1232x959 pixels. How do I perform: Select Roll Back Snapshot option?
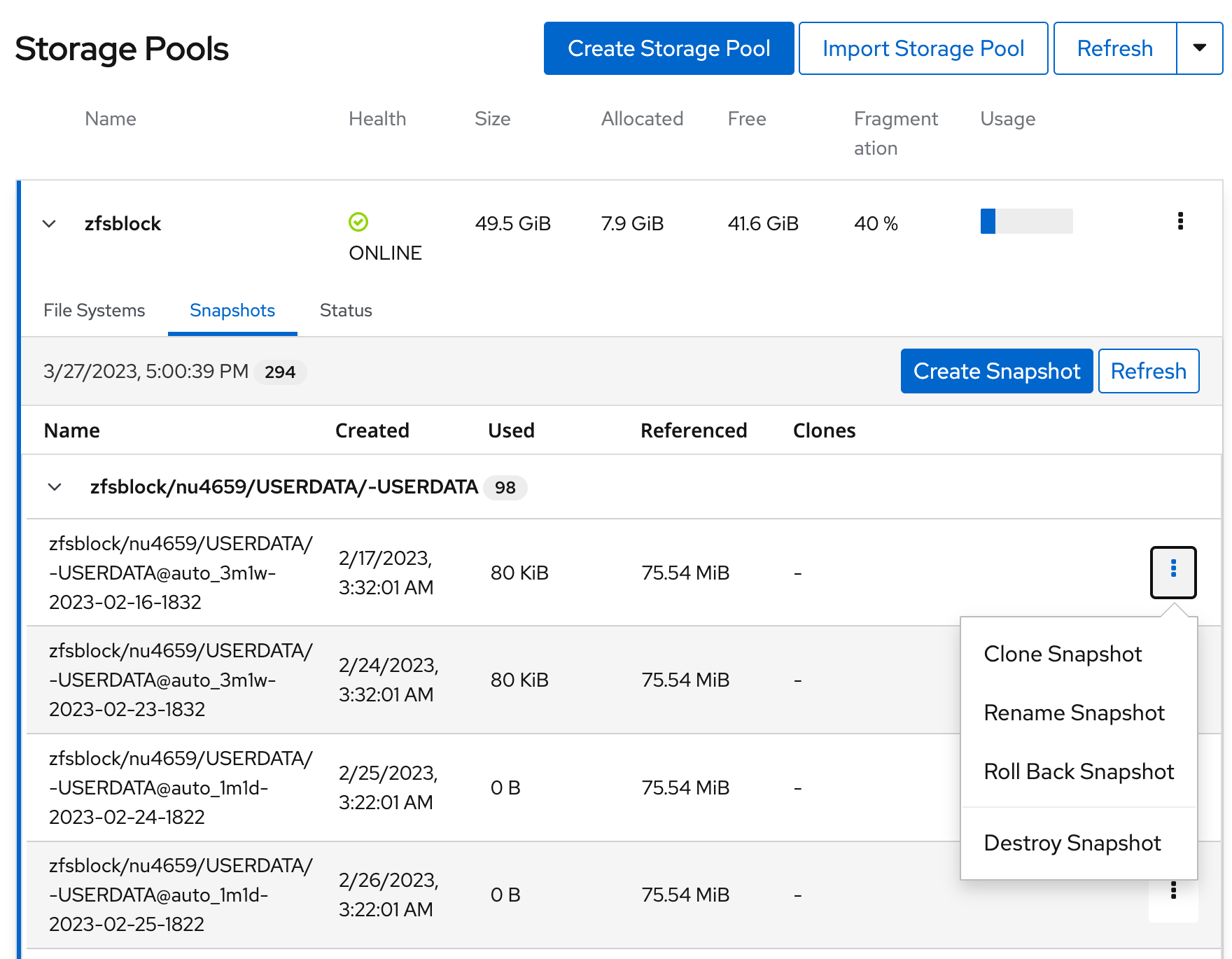pyautogui.click(x=1079, y=771)
